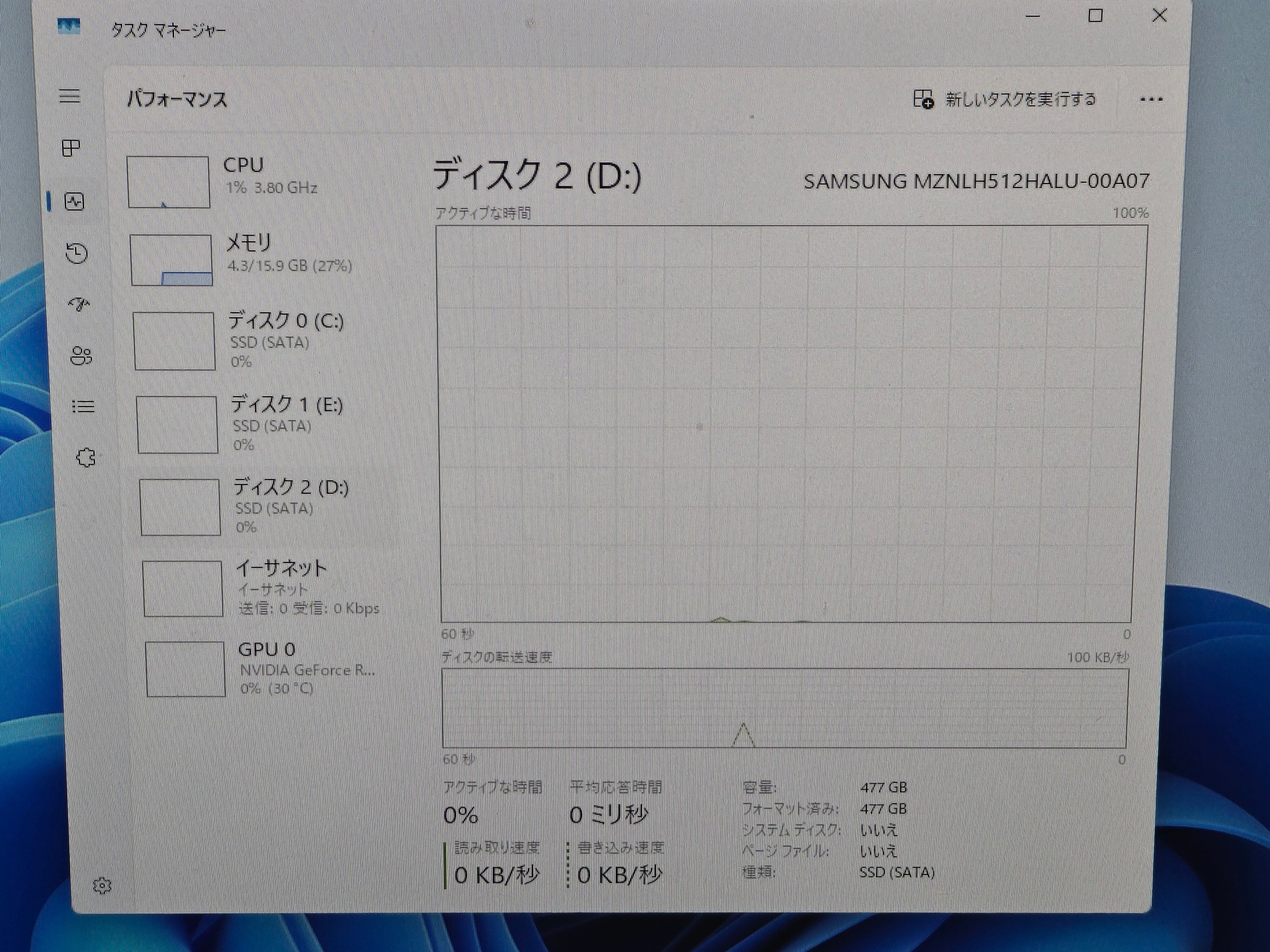The height and width of the screenshot is (952, 1270).
Task: Open the Services puzzle icon
Action: [x=85, y=458]
